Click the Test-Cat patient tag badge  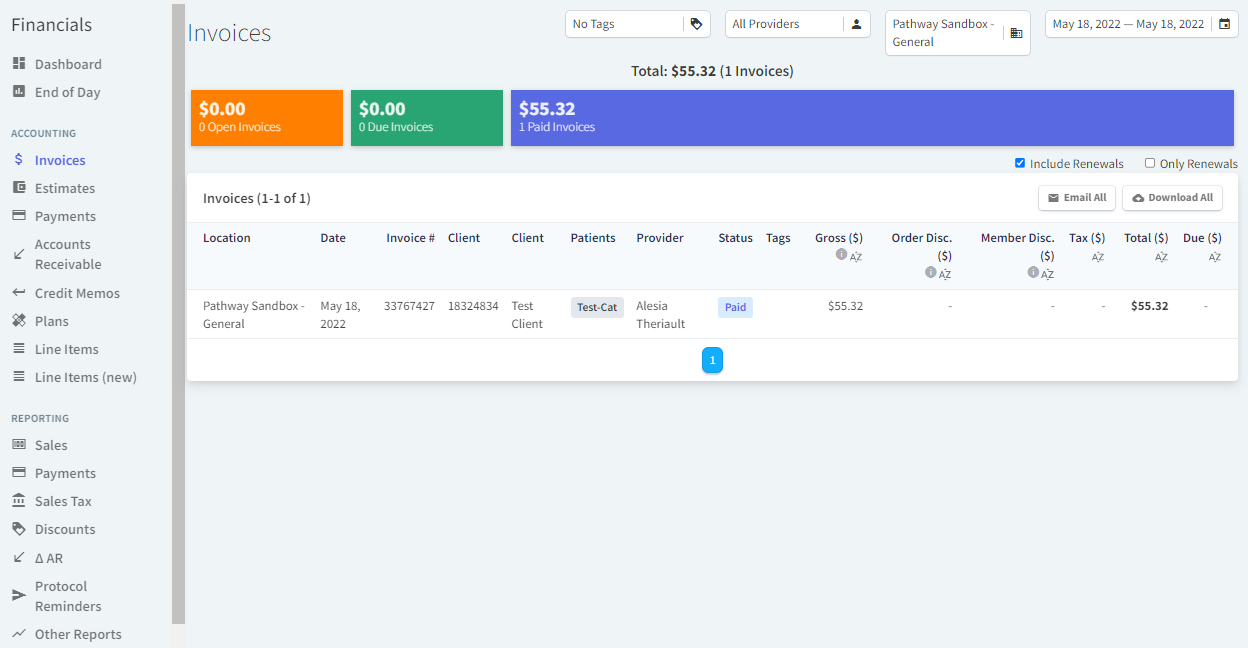[597, 307]
